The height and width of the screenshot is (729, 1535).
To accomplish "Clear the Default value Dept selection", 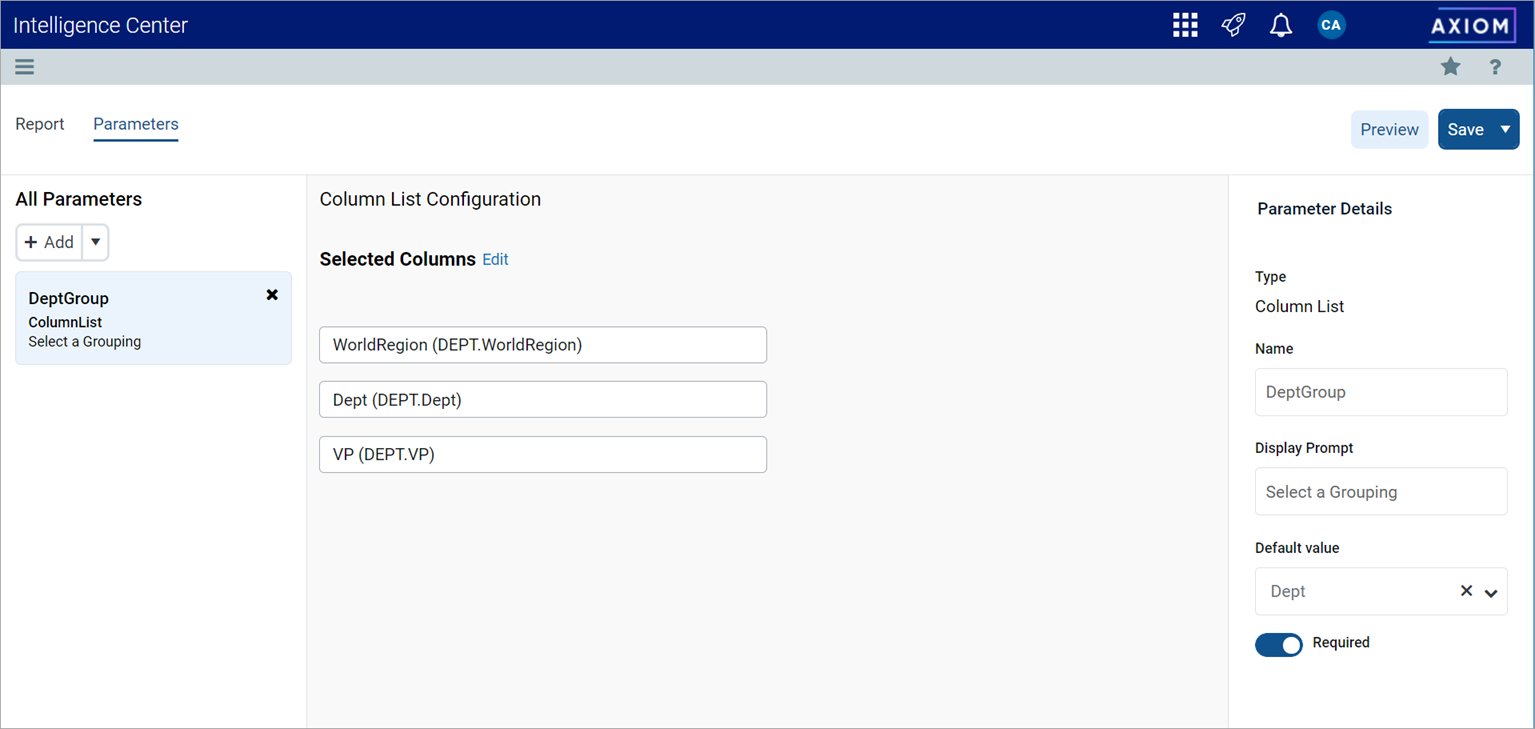I will pyautogui.click(x=1466, y=591).
